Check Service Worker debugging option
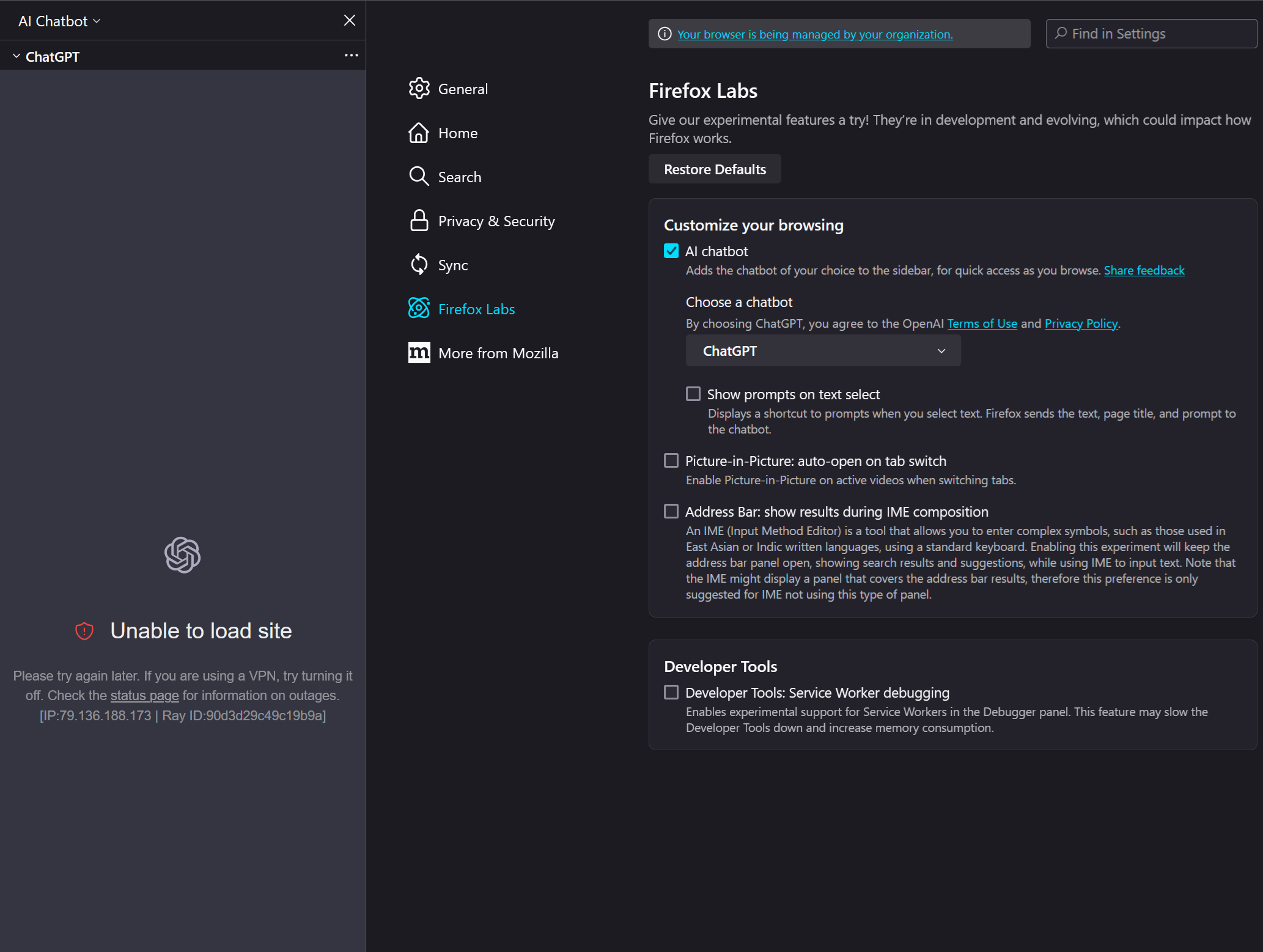This screenshot has width=1263, height=952. tap(671, 692)
